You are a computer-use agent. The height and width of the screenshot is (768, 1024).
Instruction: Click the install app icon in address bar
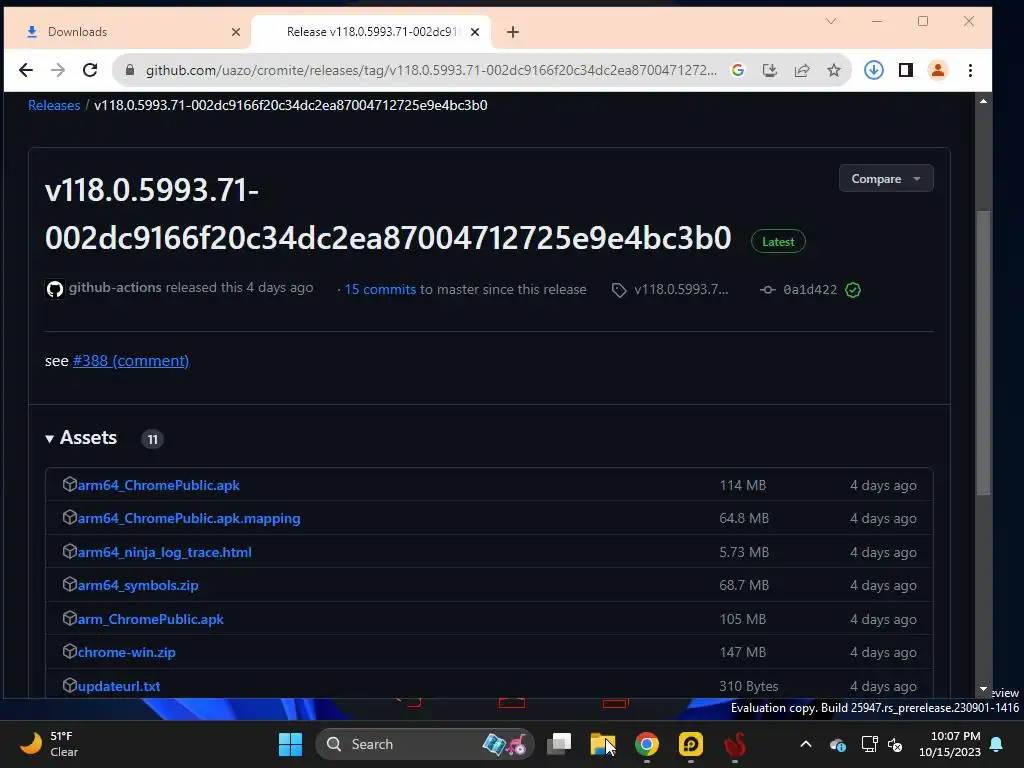coord(770,70)
